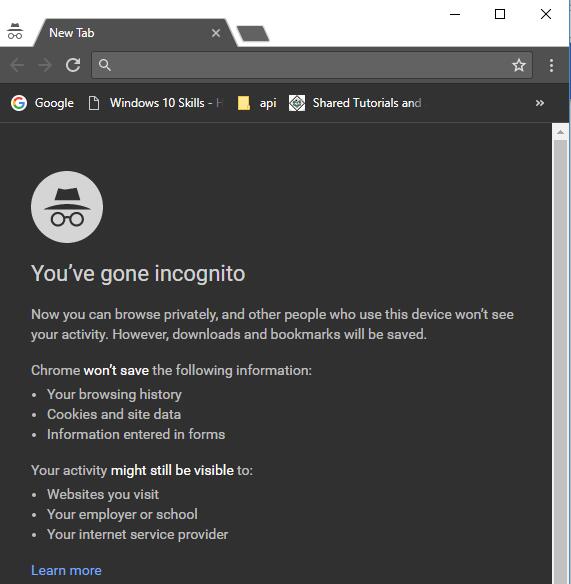Close the New Tab tab
The width and height of the screenshot is (571, 584).
tap(216, 33)
